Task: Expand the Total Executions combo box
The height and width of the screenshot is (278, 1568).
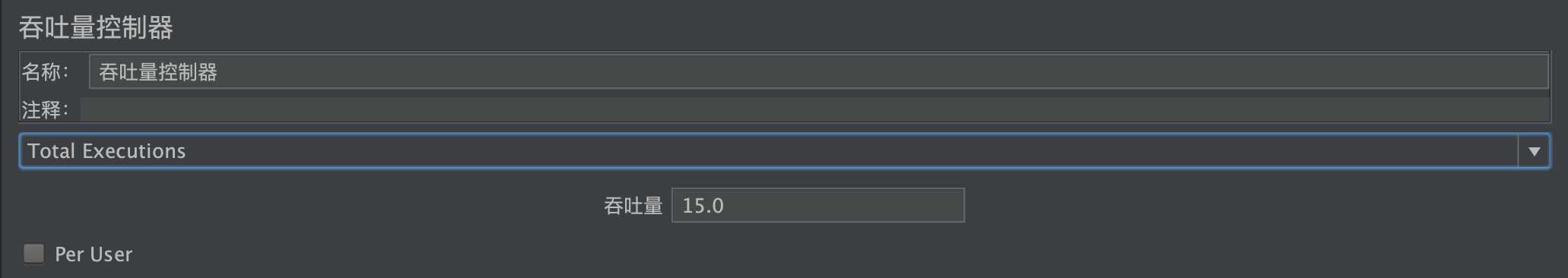Action: [785, 151]
